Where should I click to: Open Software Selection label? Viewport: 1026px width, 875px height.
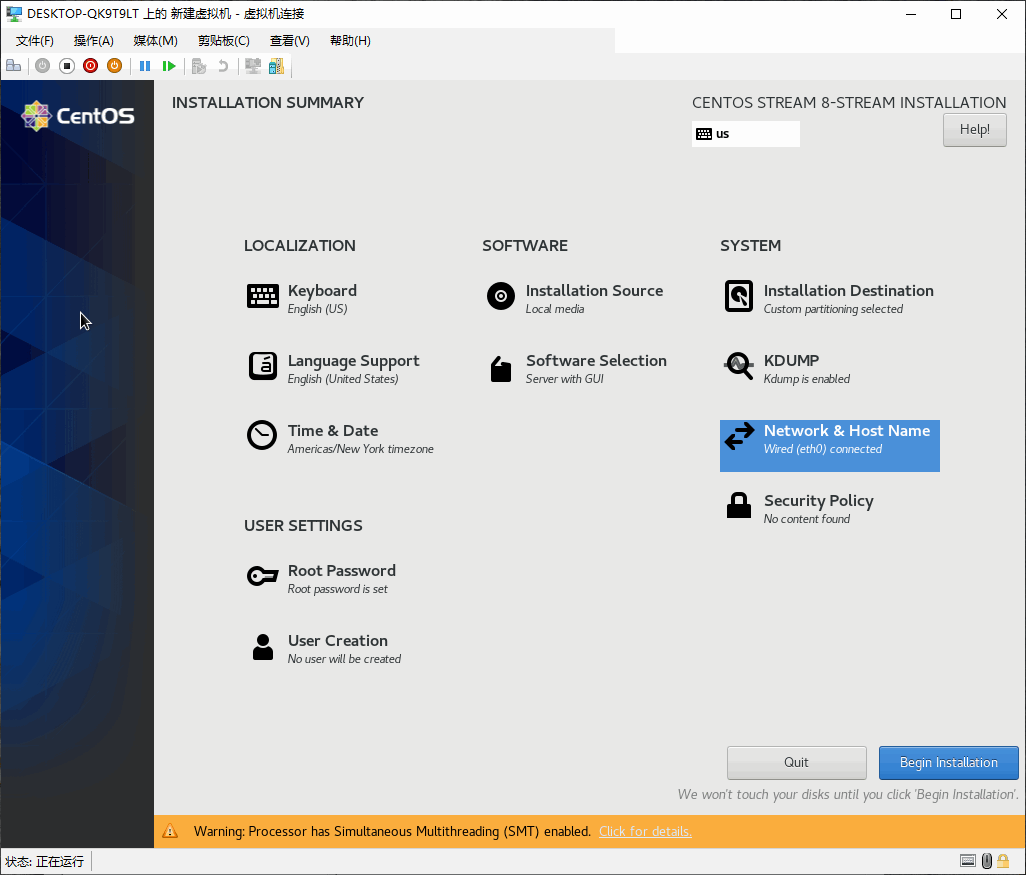[x=596, y=361]
